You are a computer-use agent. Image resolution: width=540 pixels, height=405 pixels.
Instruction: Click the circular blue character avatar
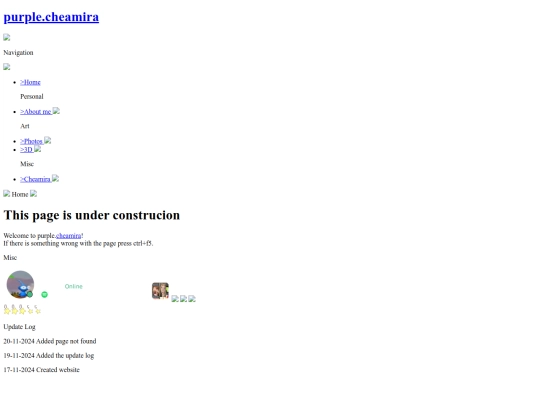click(20, 284)
